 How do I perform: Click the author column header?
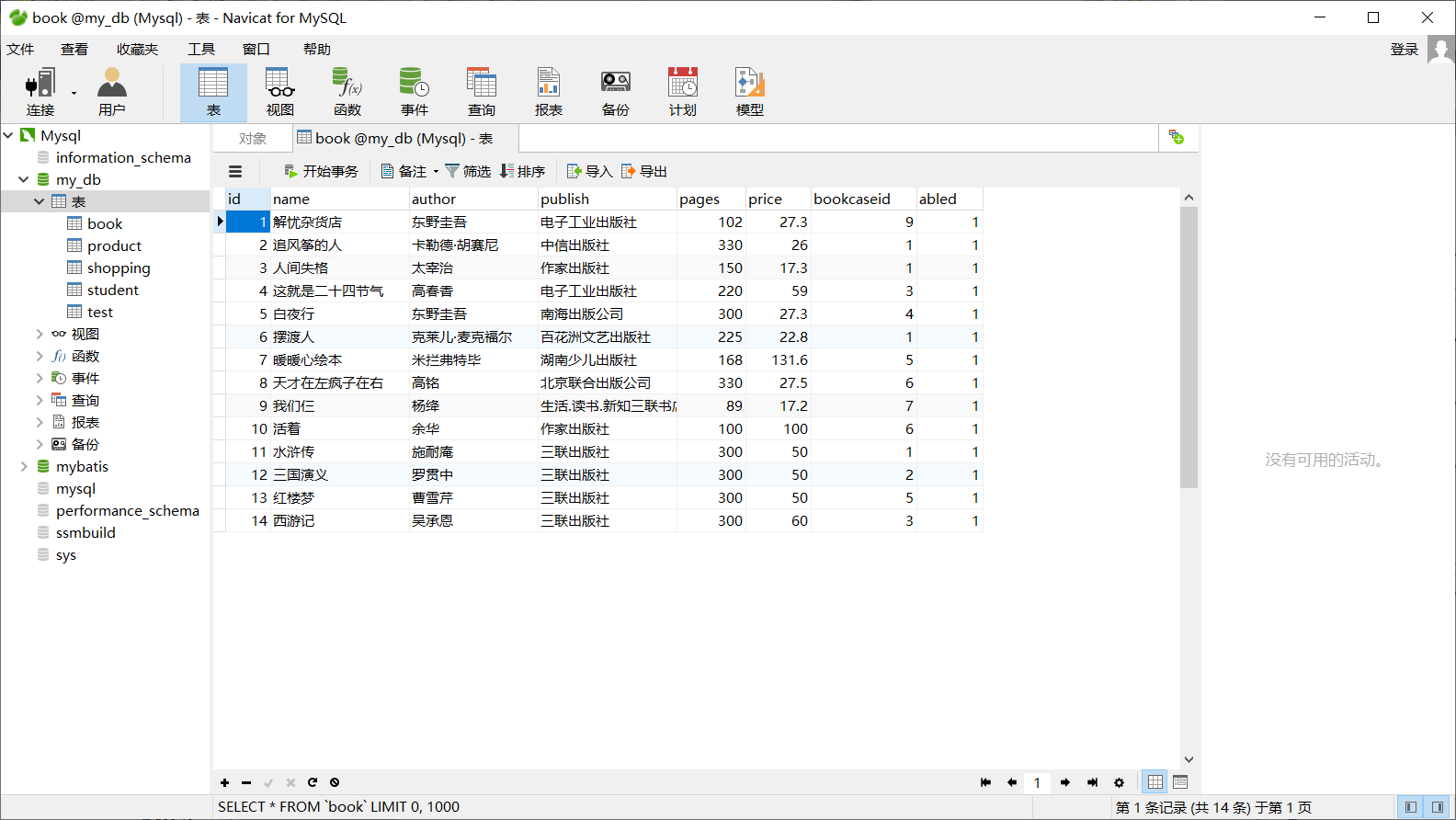click(x=473, y=199)
